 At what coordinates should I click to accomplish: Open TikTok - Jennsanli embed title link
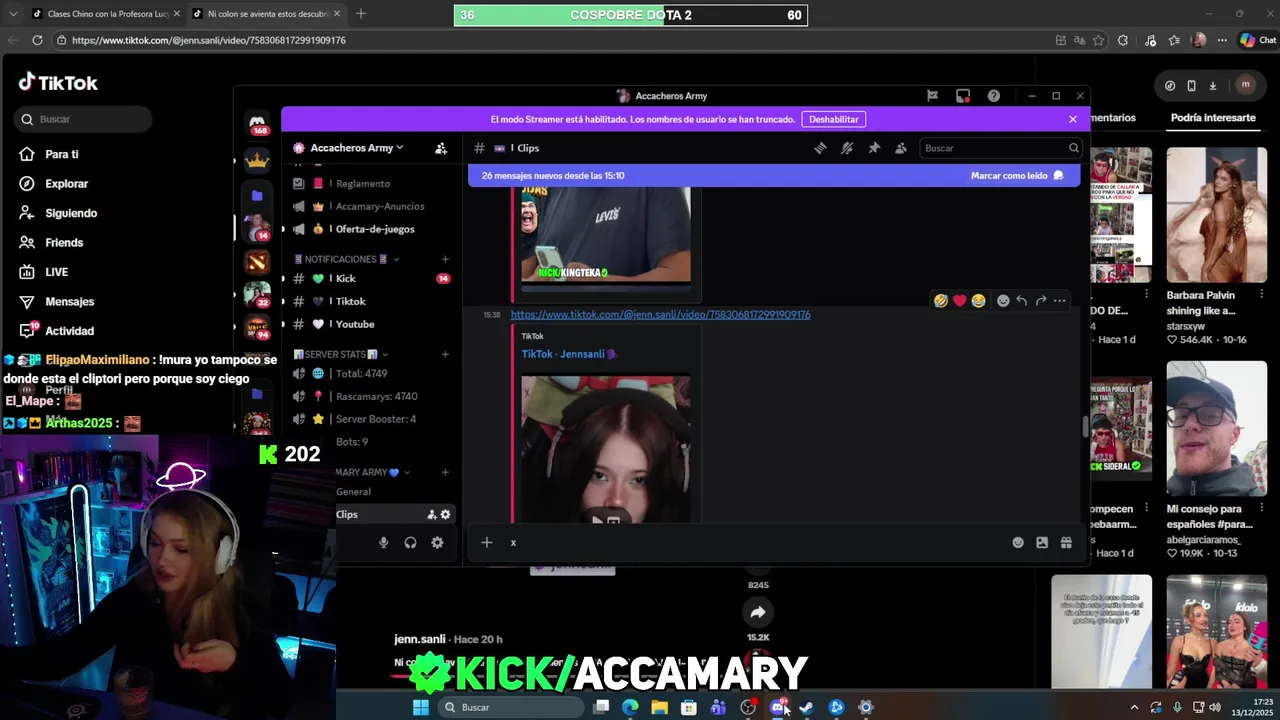coord(568,354)
